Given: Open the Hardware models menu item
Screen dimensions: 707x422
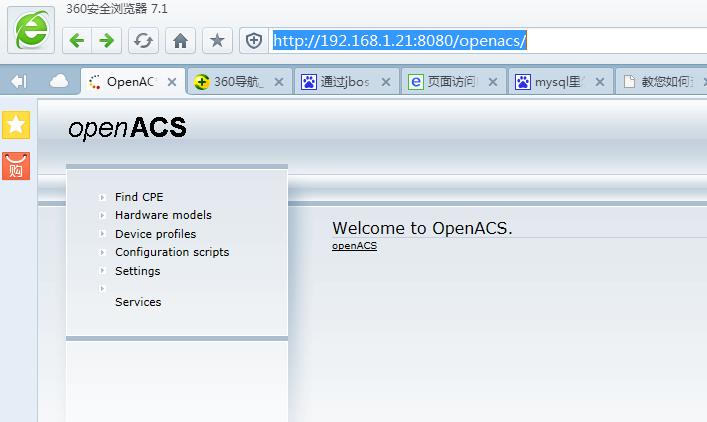Looking at the screenshot, I should pos(163,215).
